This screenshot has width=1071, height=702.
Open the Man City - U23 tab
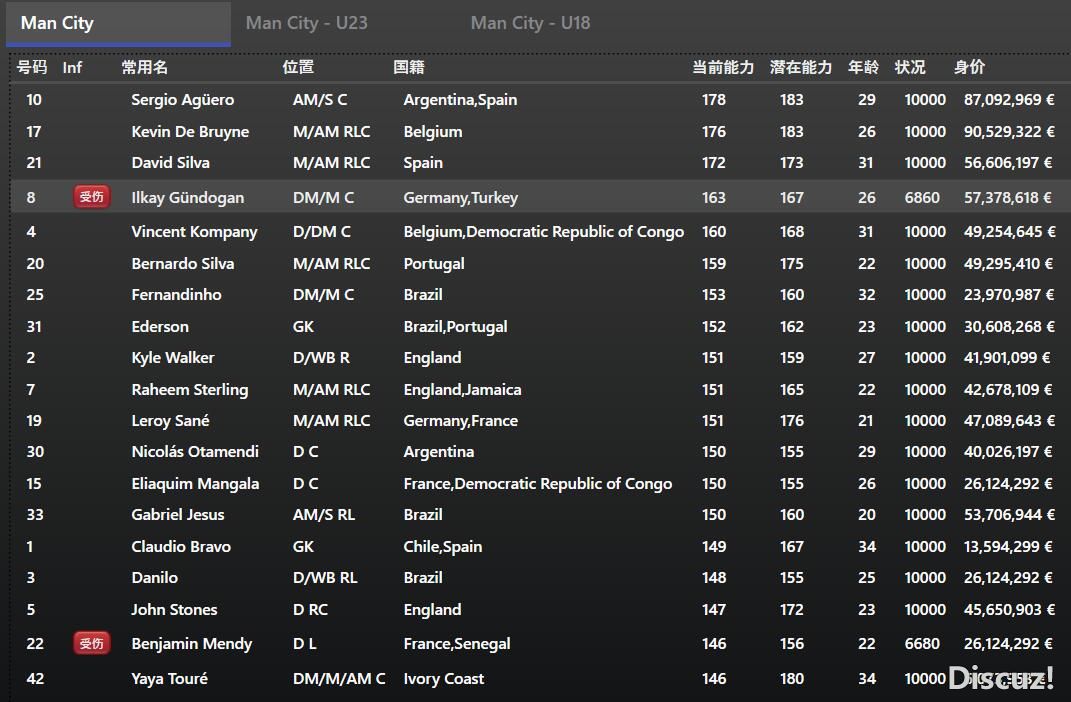point(307,23)
